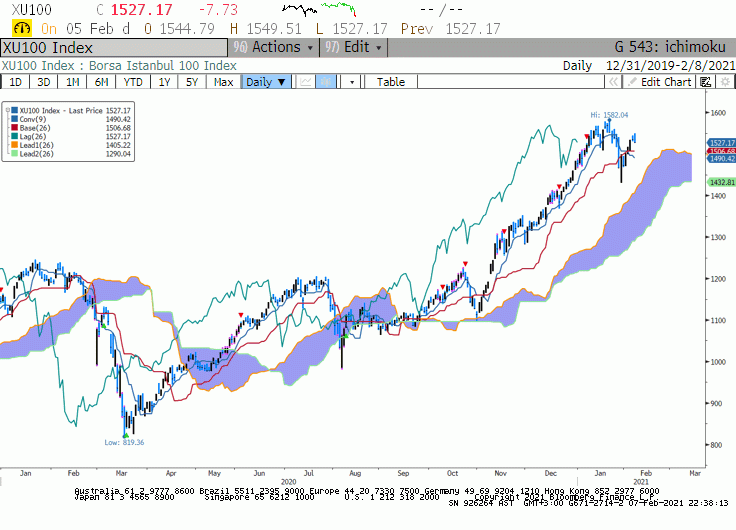Click the 1506.68 red tag on y-axis
Viewport: 736px width, 530px height.
tap(721, 151)
